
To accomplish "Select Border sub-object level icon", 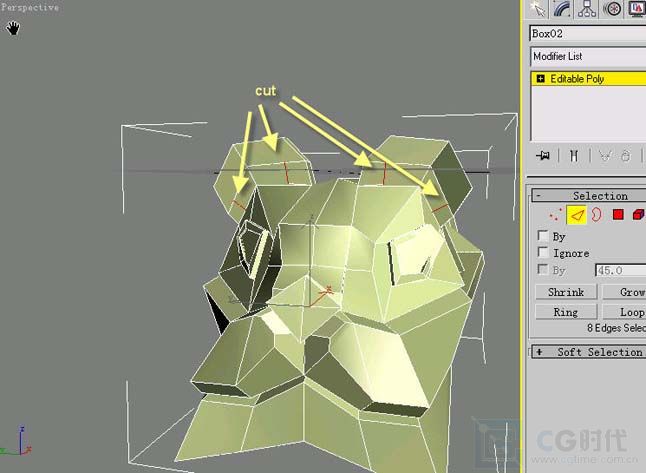I will [596, 215].
